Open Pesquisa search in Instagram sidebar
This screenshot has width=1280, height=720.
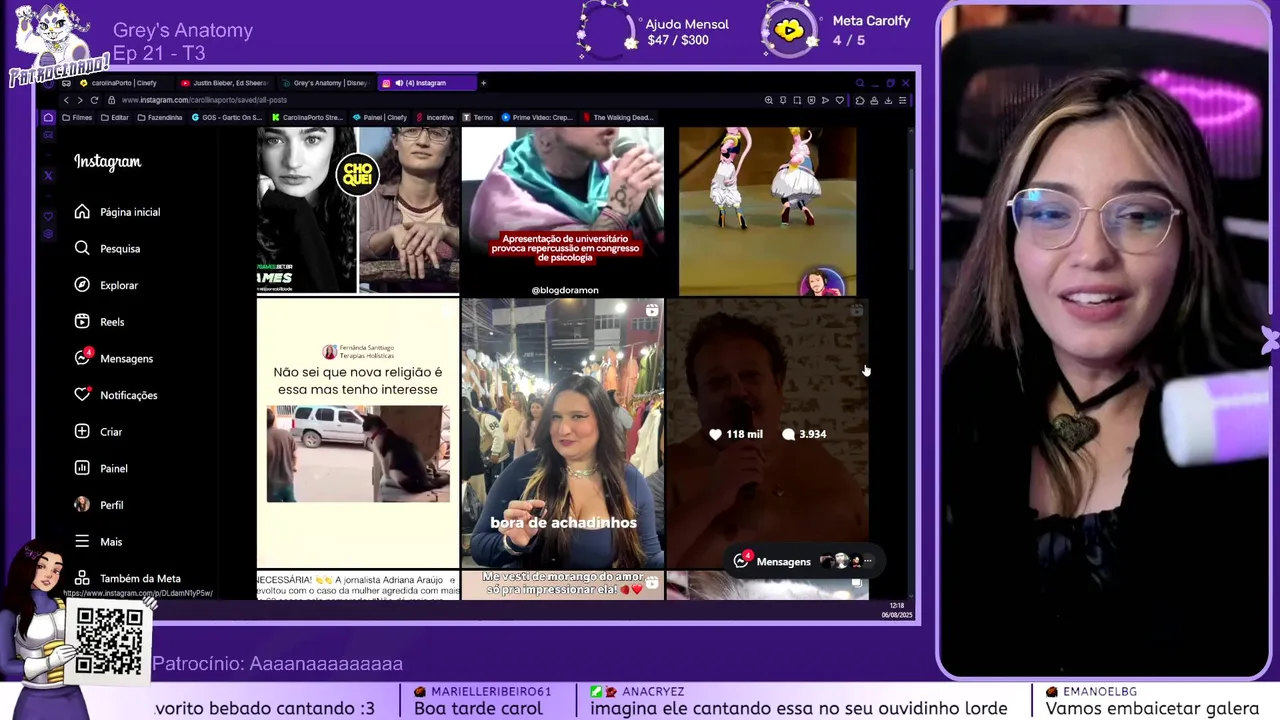tap(107, 248)
